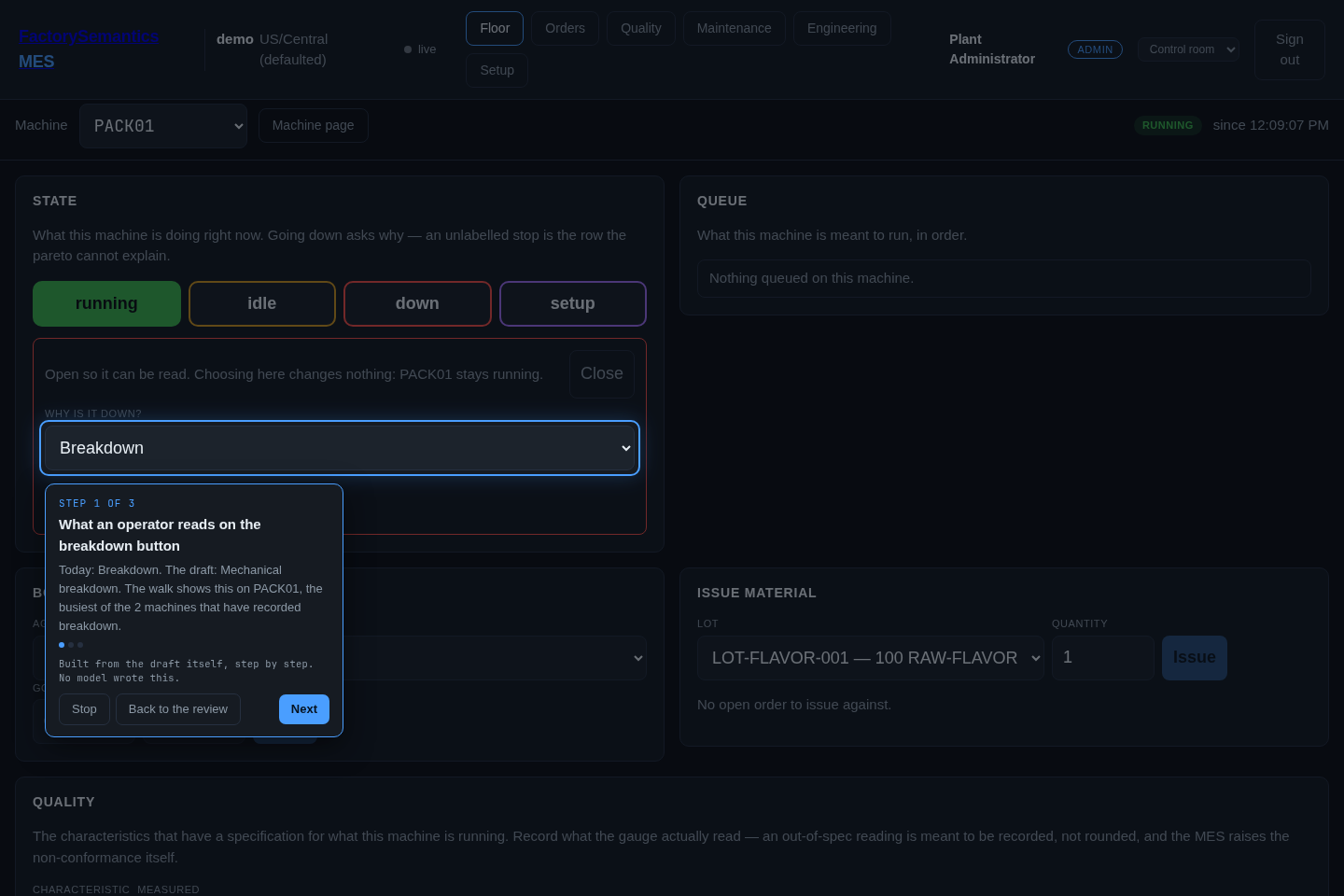Expand the Breakdown reason dropdown

pyautogui.click(x=340, y=448)
